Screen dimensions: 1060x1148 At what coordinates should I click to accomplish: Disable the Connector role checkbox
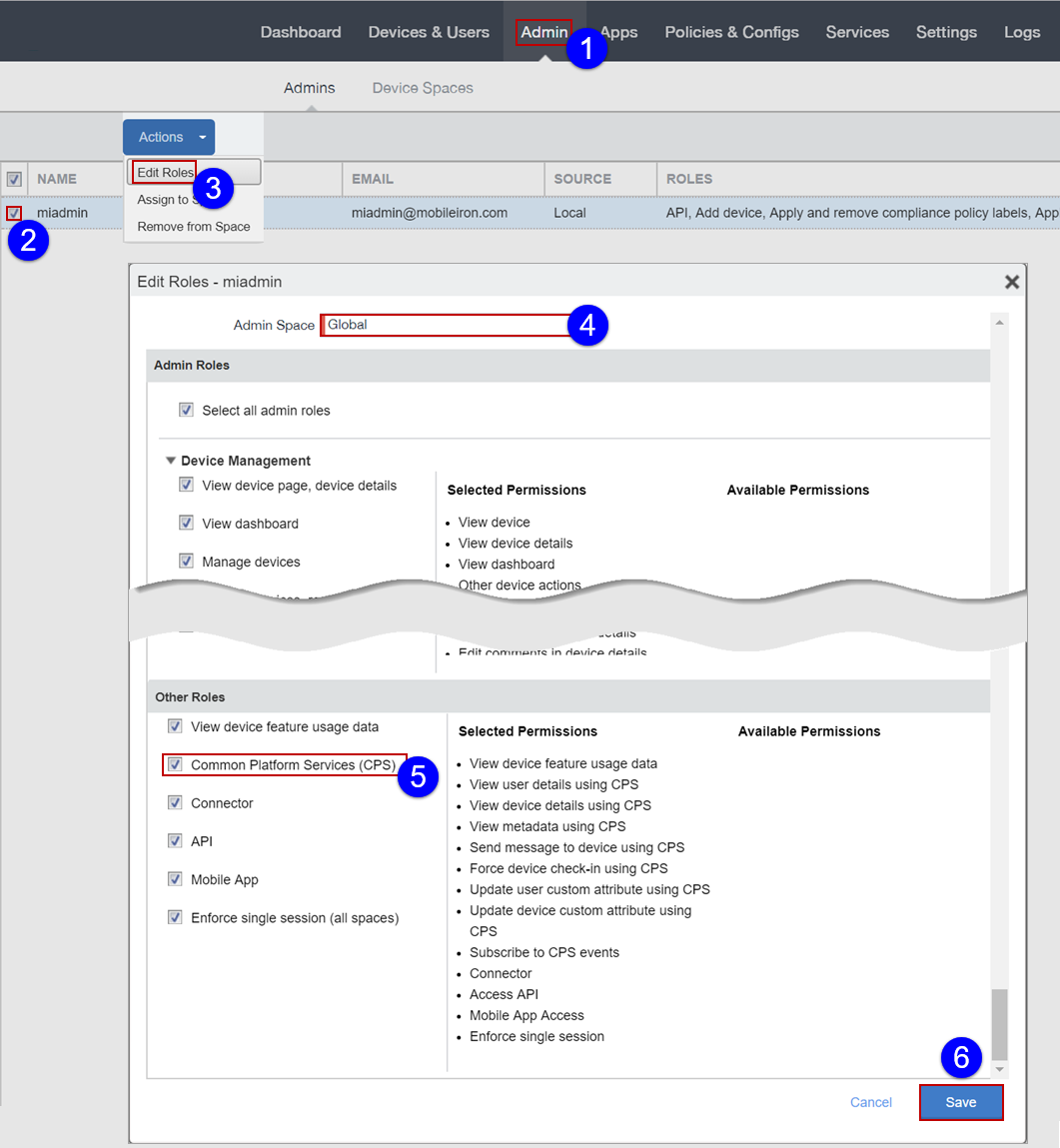(175, 803)
